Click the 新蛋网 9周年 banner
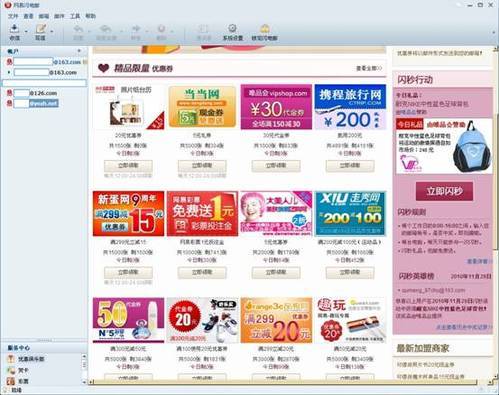Viewport: 499px width, 395px height. click(x=128, y=213)
